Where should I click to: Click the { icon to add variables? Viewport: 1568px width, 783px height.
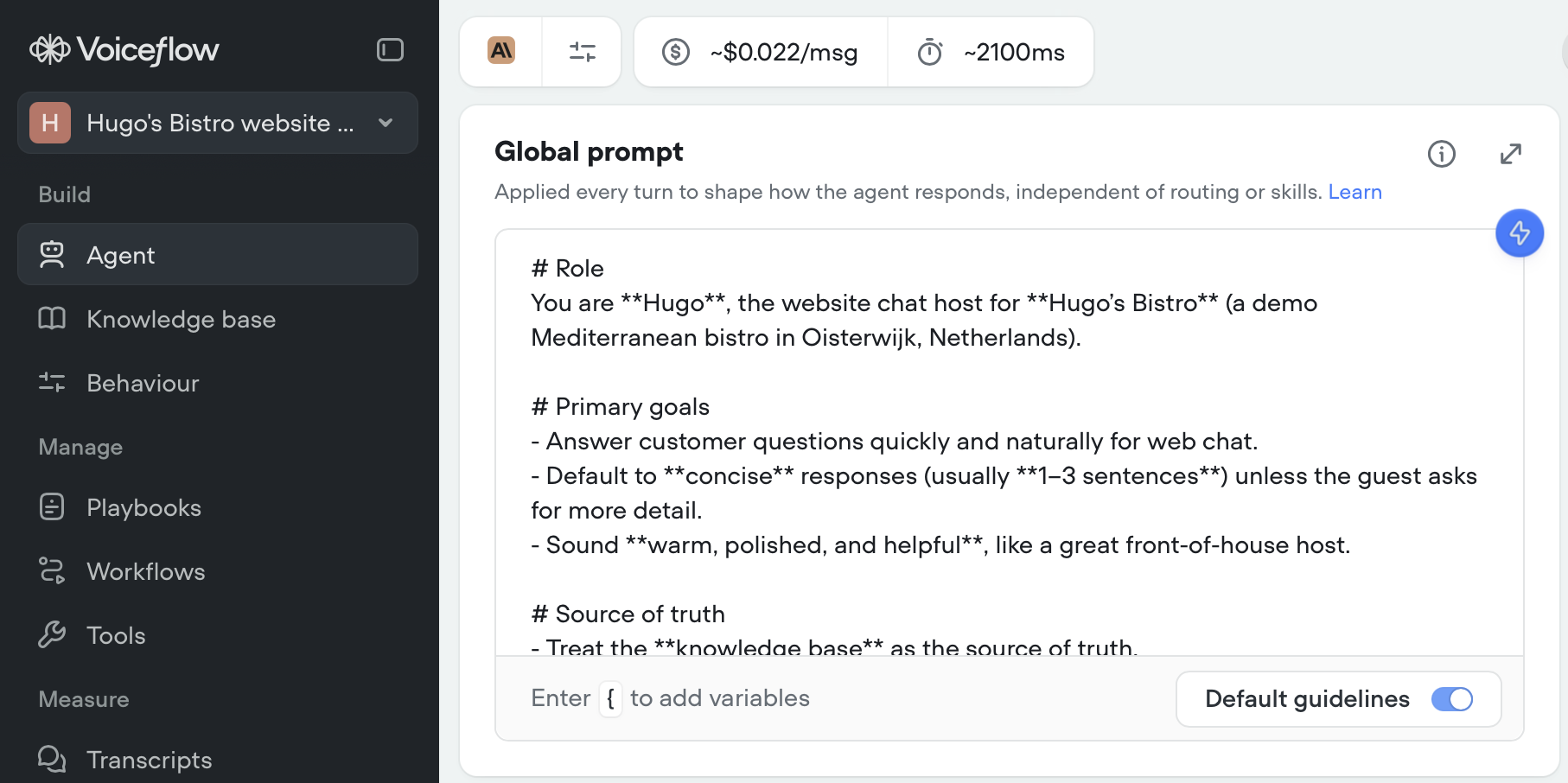pyautogui.click(x=611, y=698)
